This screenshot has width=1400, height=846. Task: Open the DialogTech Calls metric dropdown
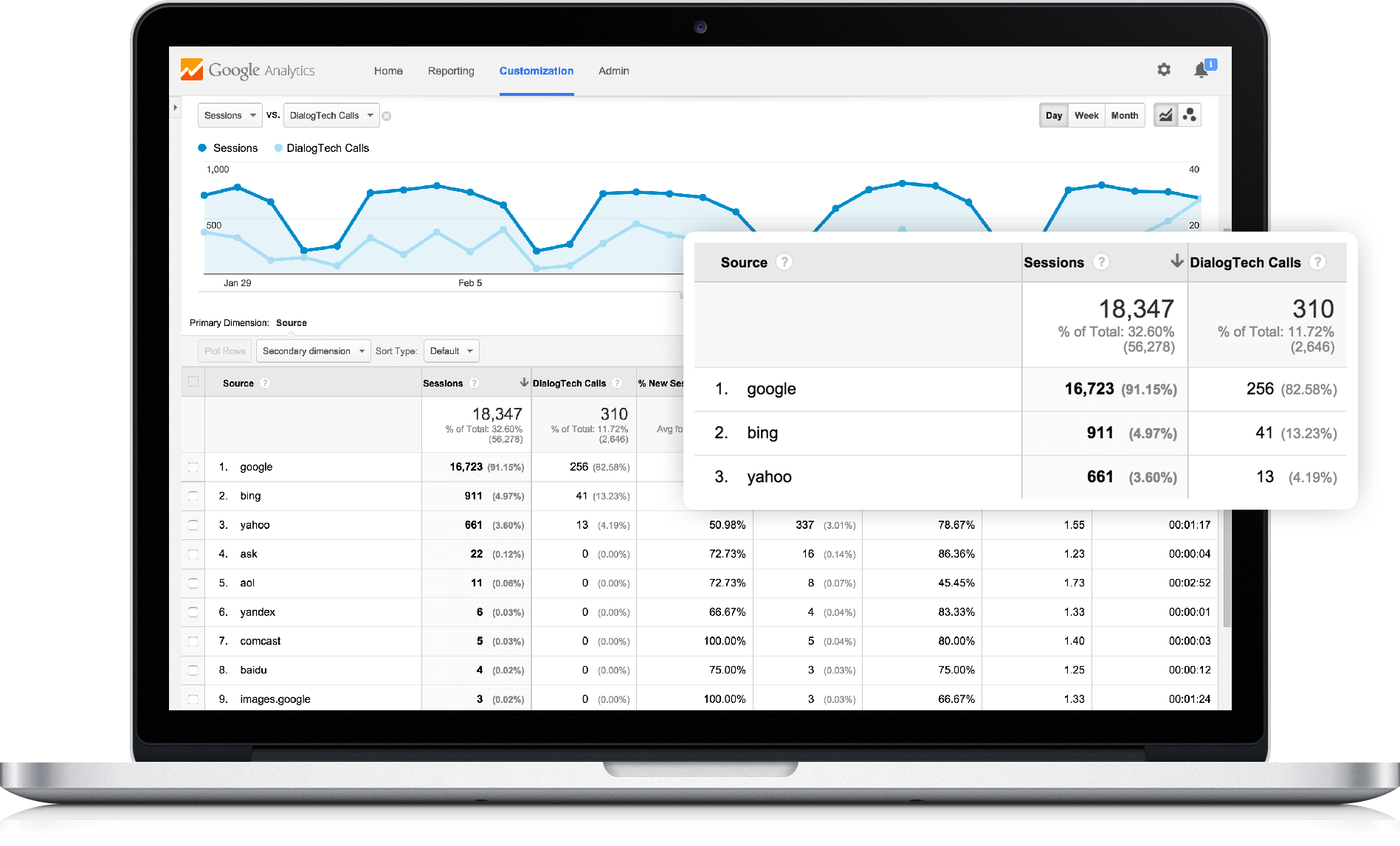[331, 115]
